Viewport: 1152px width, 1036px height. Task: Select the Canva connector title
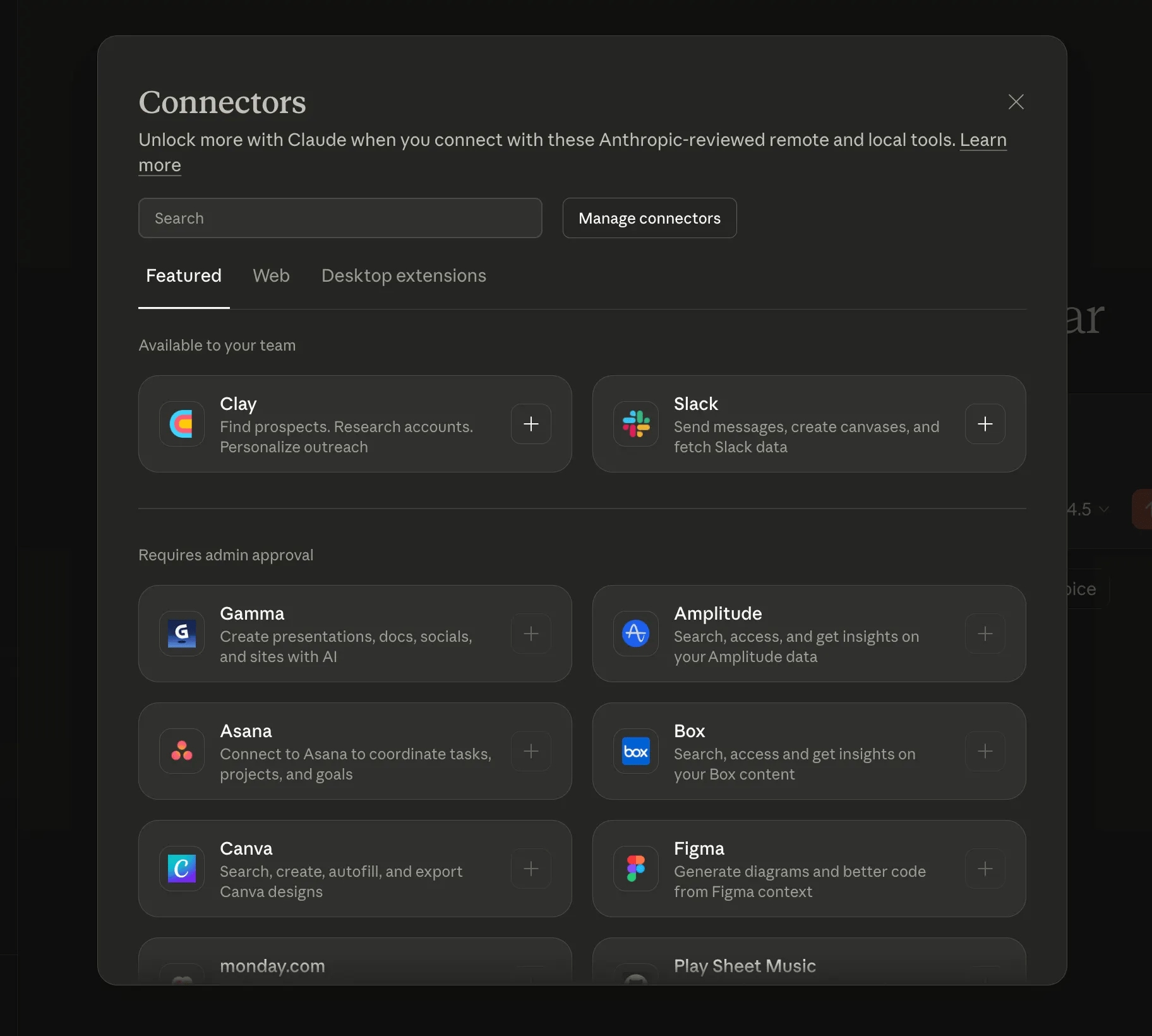(246, 848)
